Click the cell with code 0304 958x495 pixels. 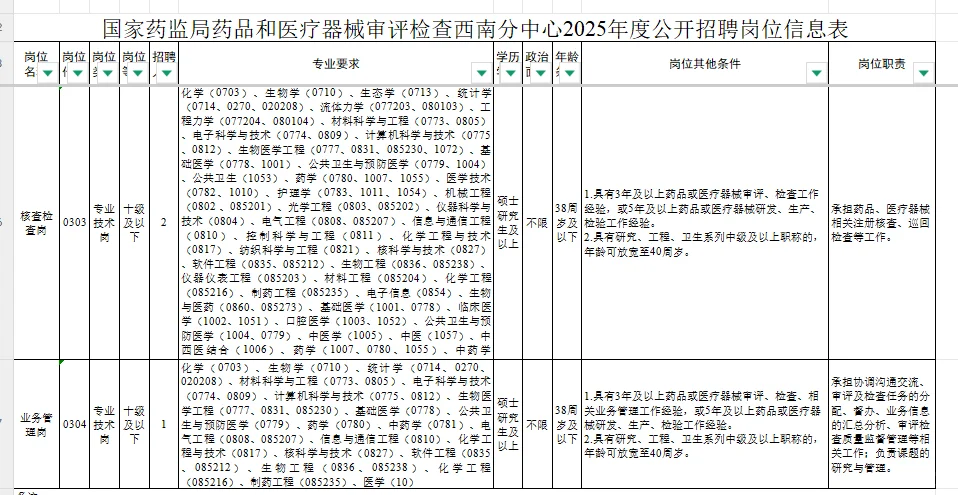pyautogui.click(x=75, y=424)
